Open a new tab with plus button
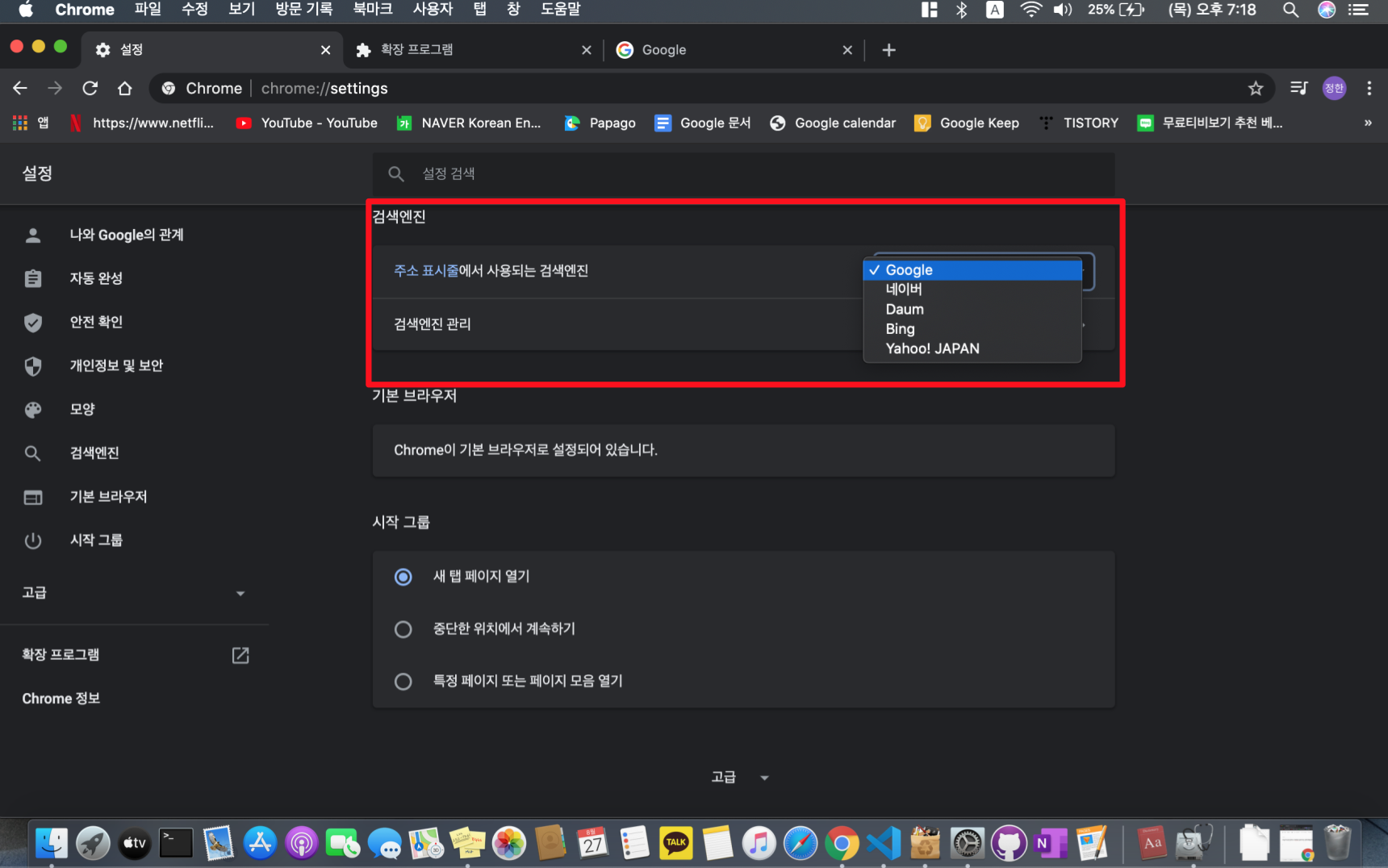 (x=888, y=50)
